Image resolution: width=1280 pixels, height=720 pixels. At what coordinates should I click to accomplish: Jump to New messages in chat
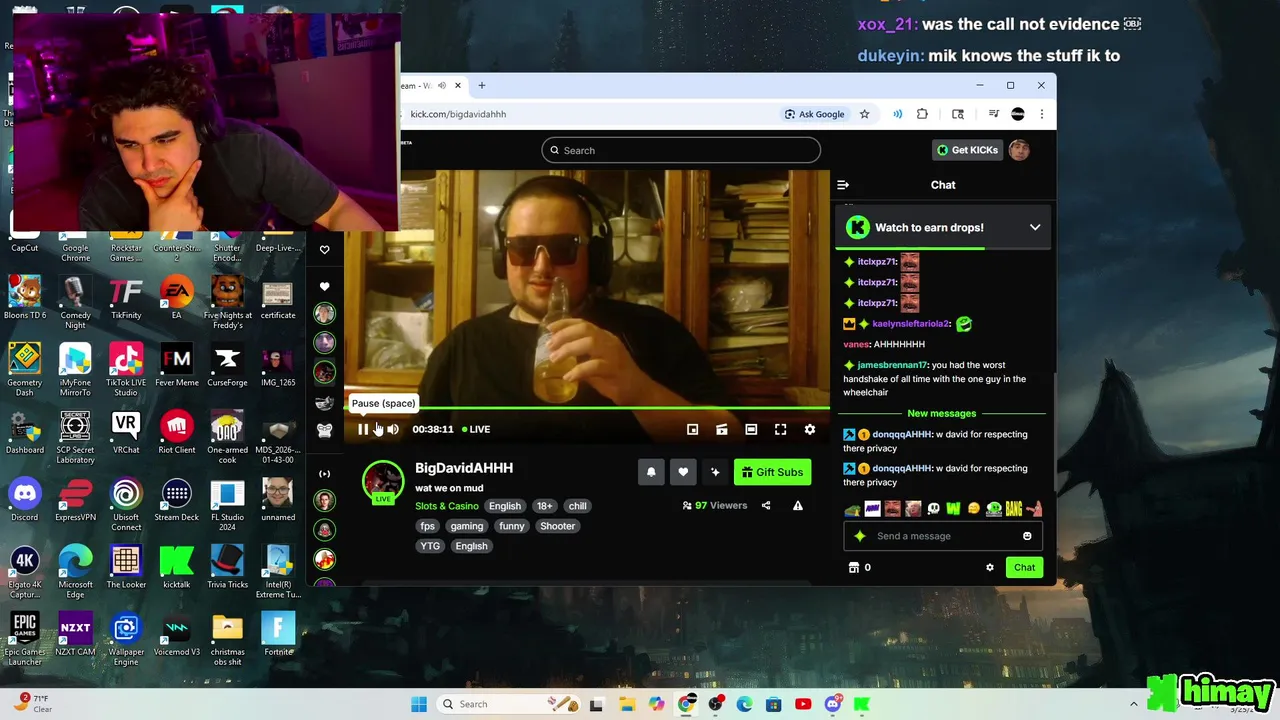(x=941, y=413)
